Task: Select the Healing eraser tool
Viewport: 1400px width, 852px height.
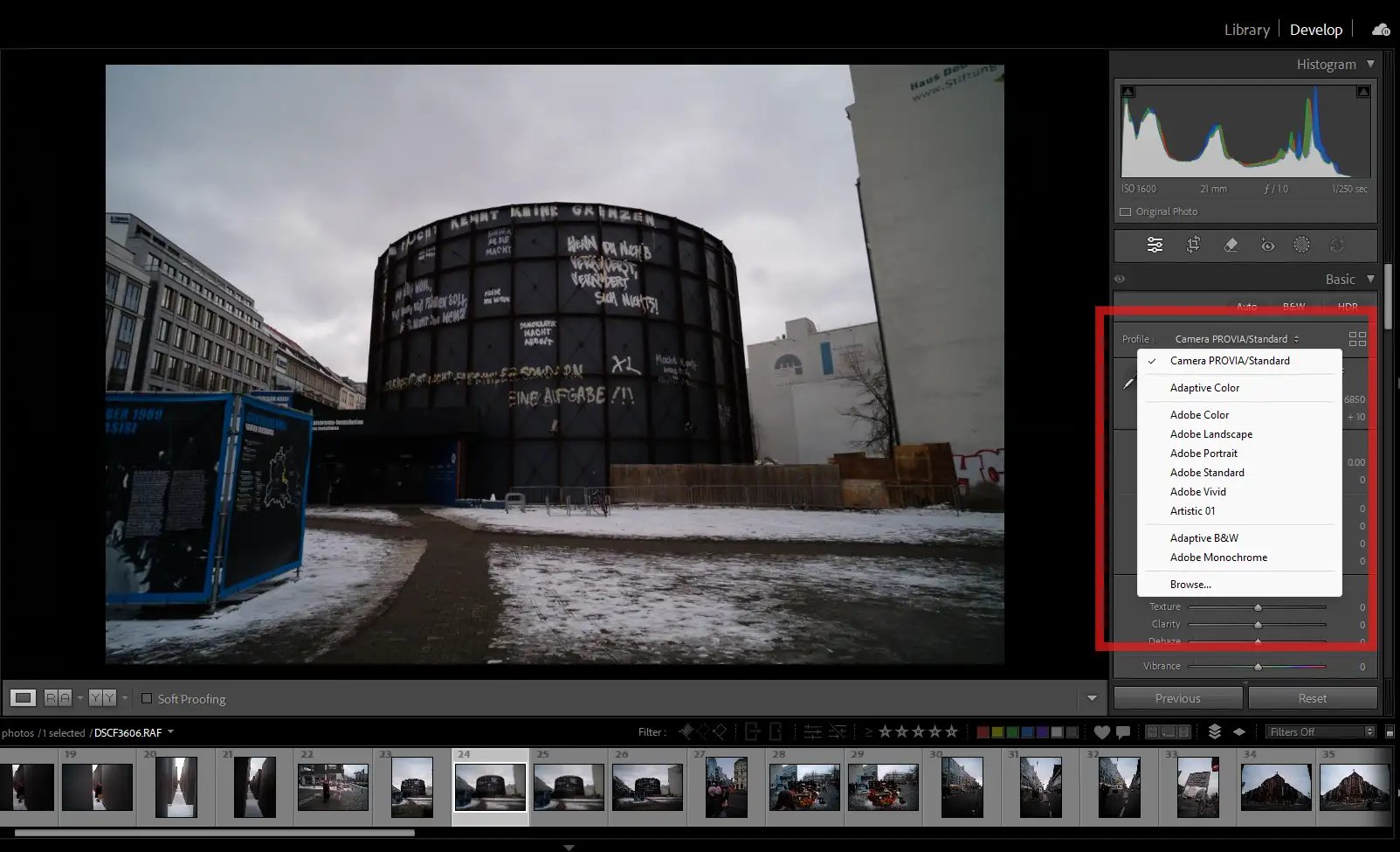Action: pos(1231,246)
